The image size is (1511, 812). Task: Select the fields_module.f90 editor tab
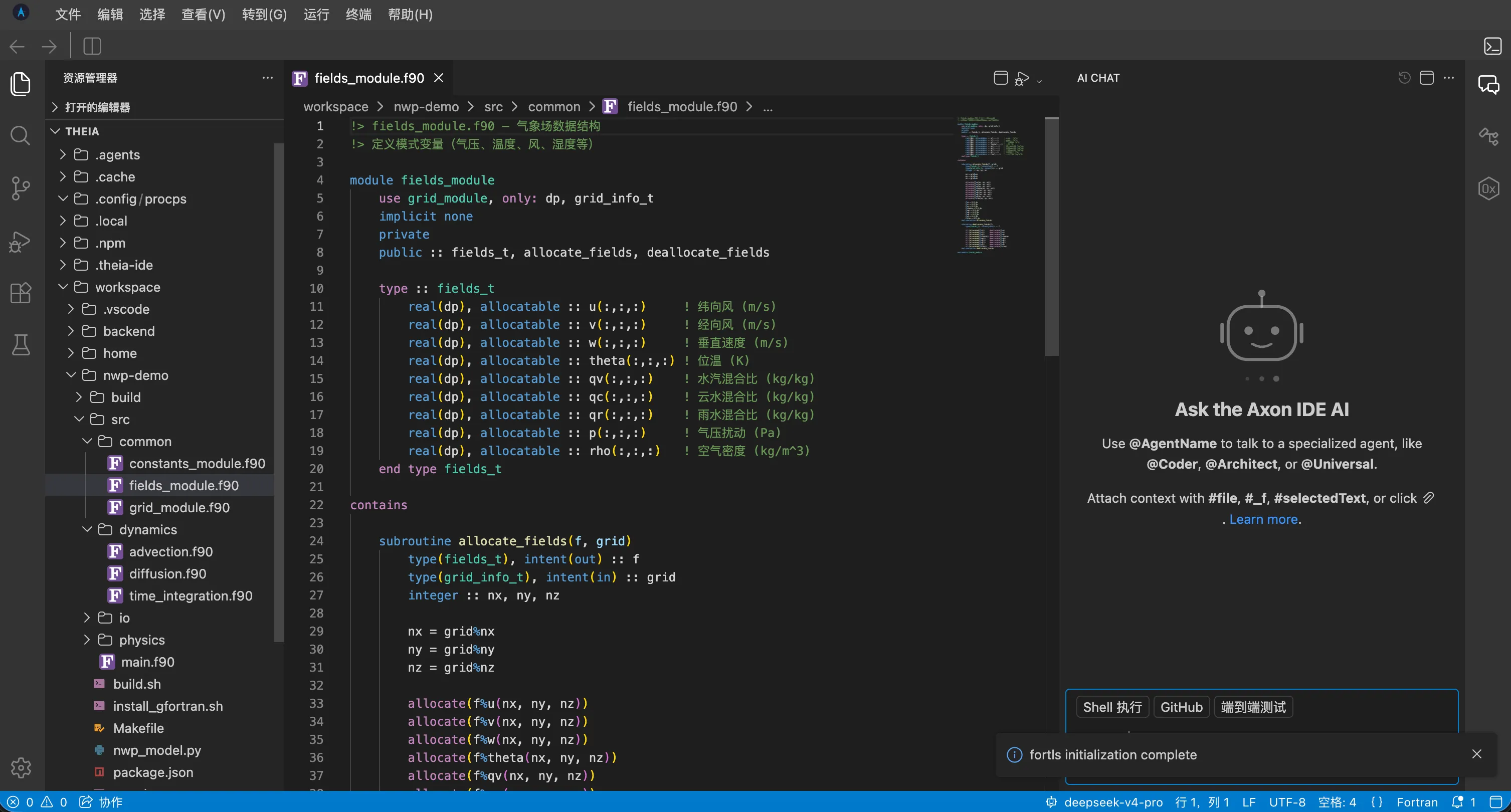(368, 78)
